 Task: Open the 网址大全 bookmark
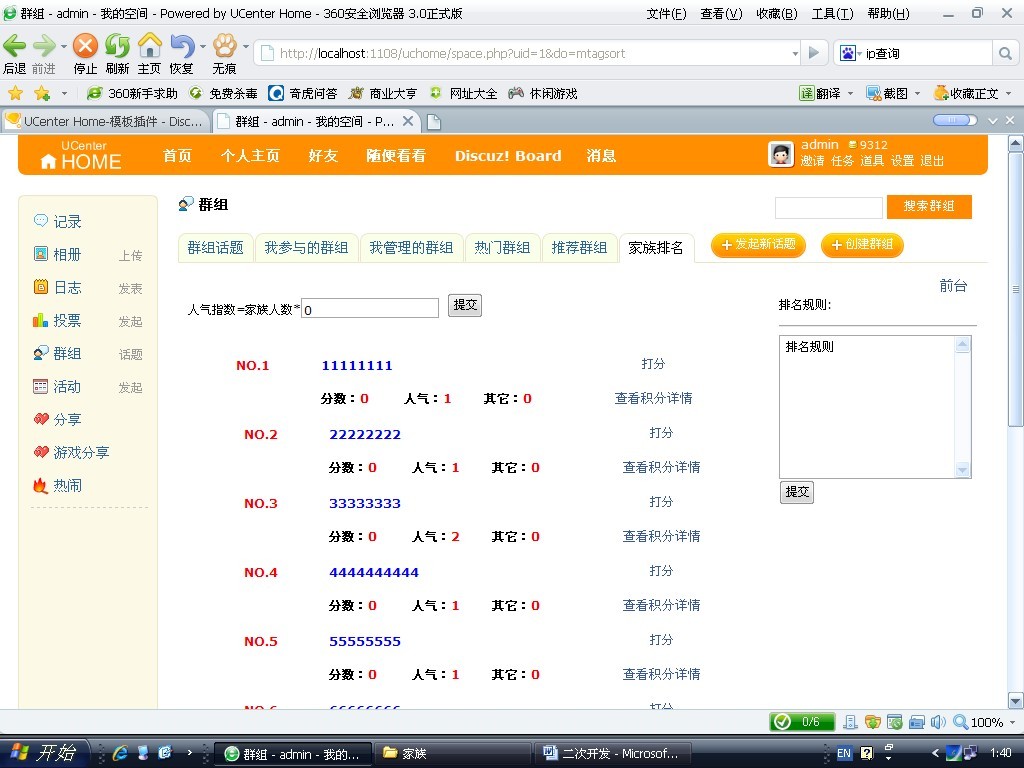463,93
